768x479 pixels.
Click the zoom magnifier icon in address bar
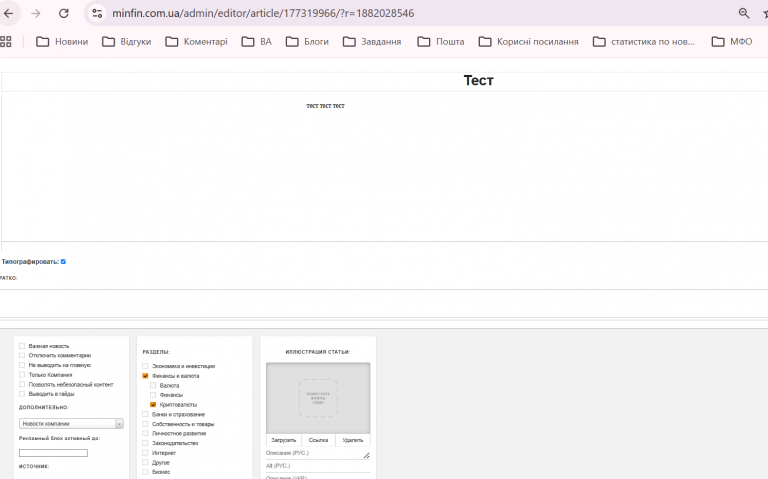744,13
